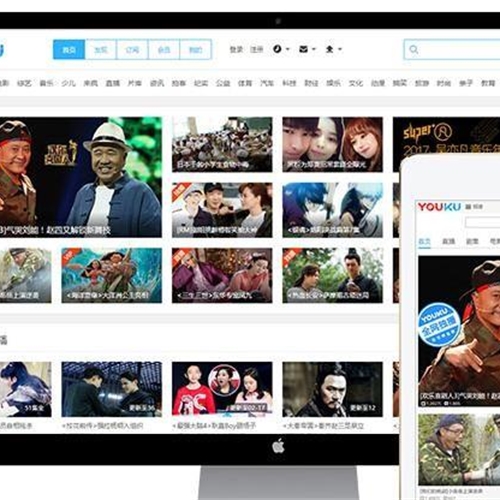Focus the desktop search input field
Image resolution: width=500 pixels, height=500 pixels.
452,50
